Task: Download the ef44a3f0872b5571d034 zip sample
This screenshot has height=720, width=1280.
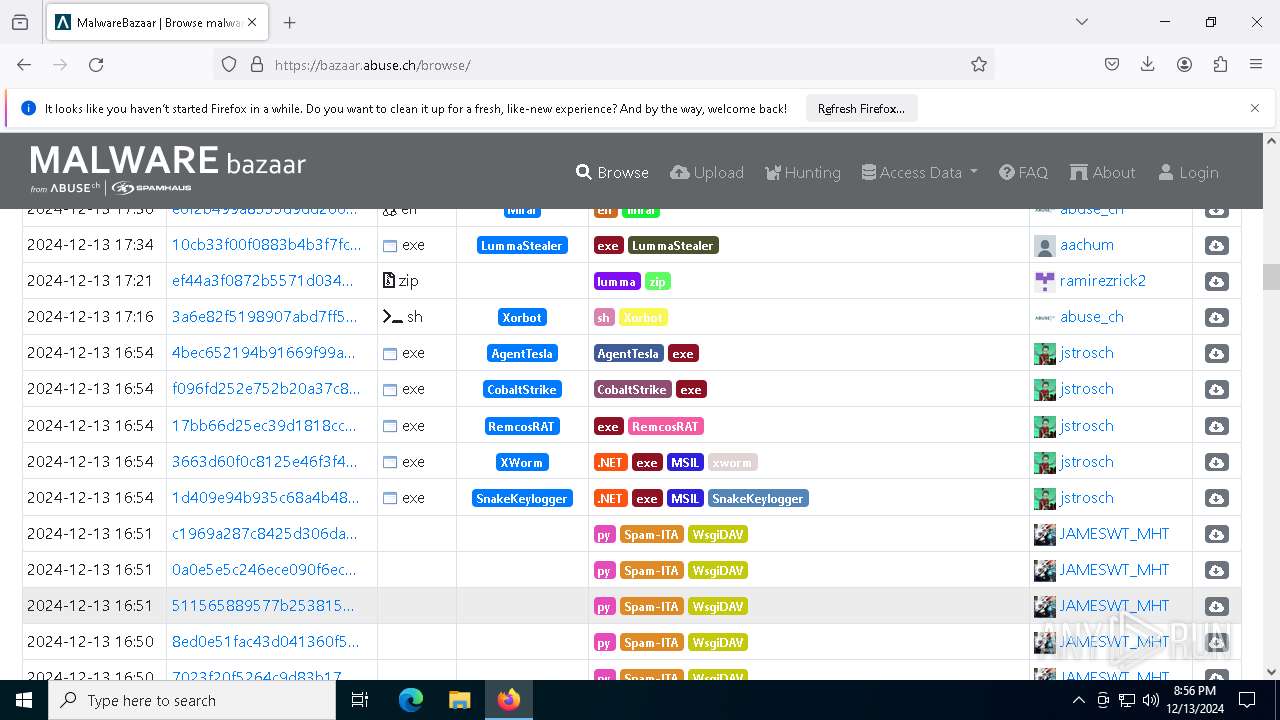Action: (1216, 282)
